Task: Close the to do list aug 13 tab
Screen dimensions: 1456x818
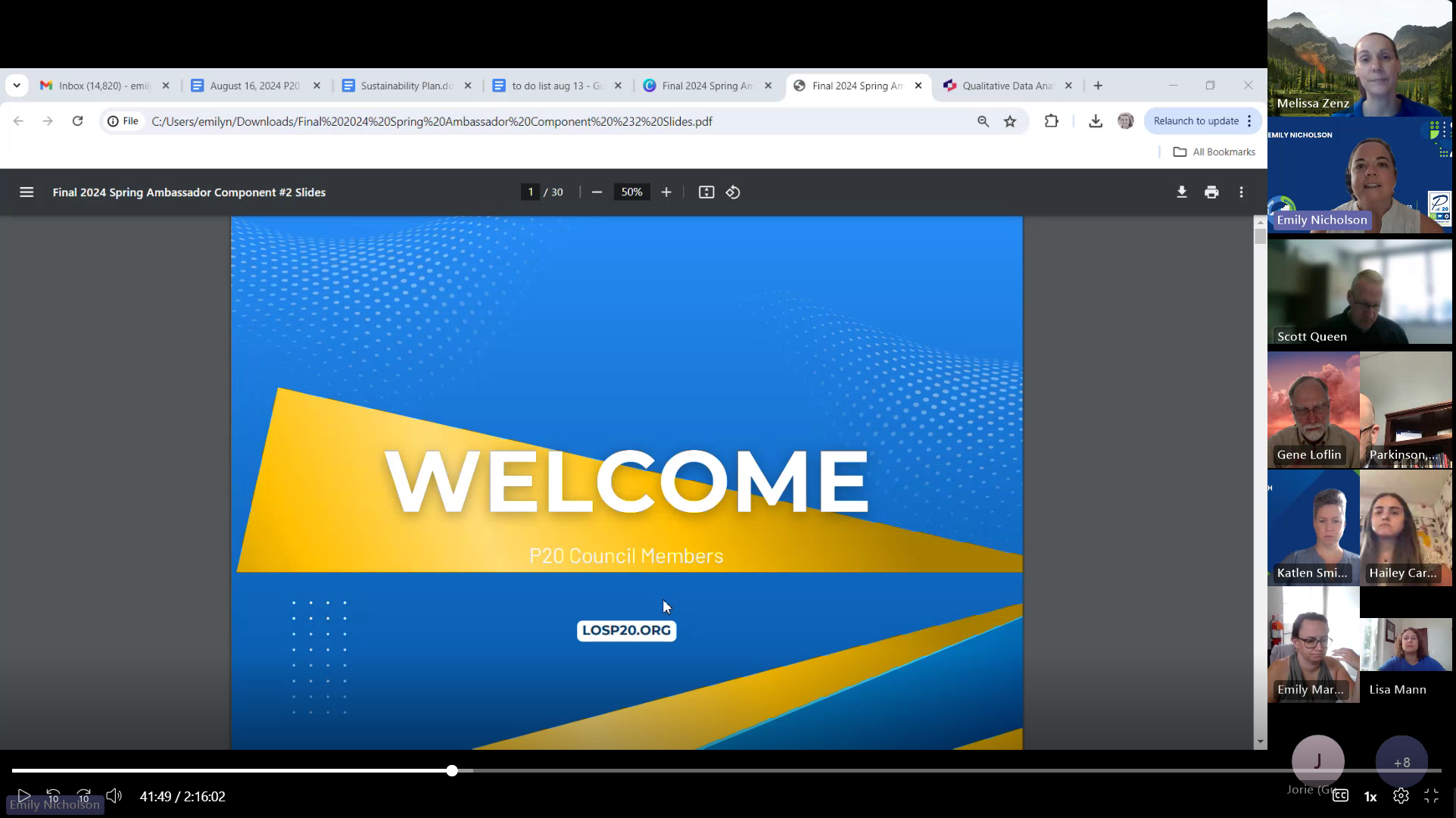Action: click(x=618, y=86)
